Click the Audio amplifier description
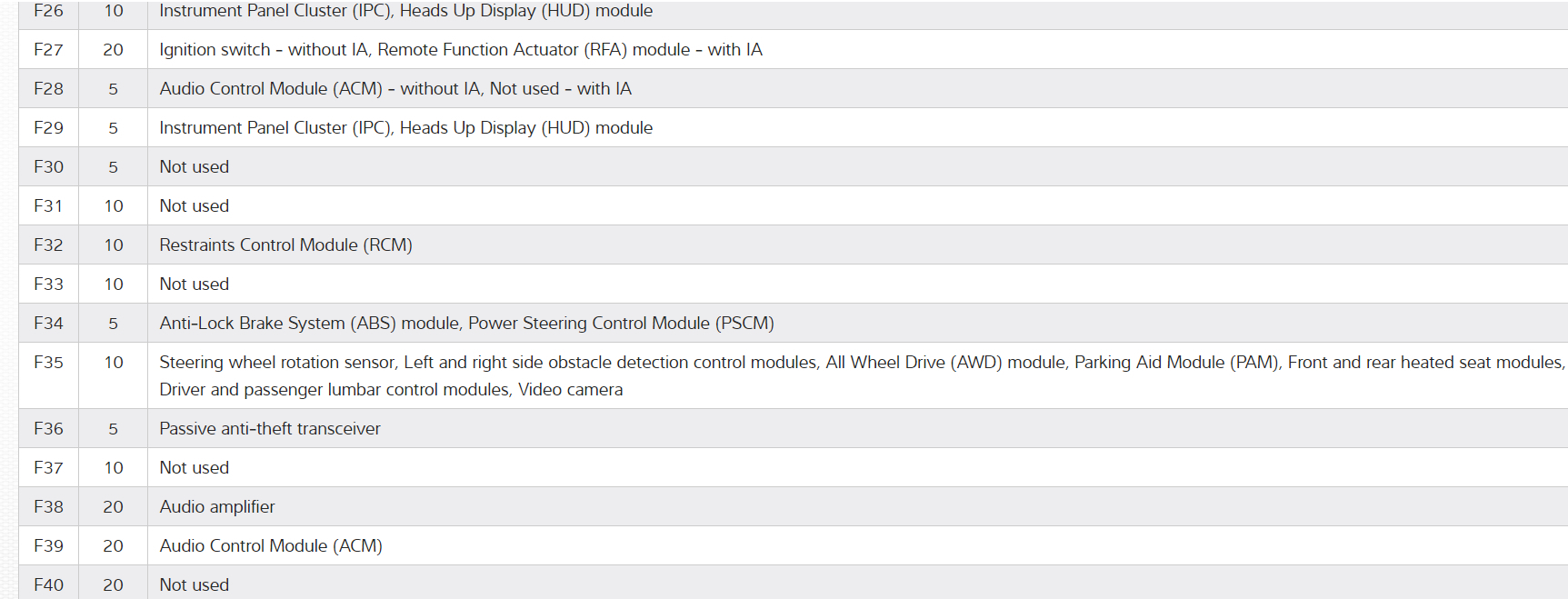Viewport: 1568px width, 599px height. (x=217, y=507)
